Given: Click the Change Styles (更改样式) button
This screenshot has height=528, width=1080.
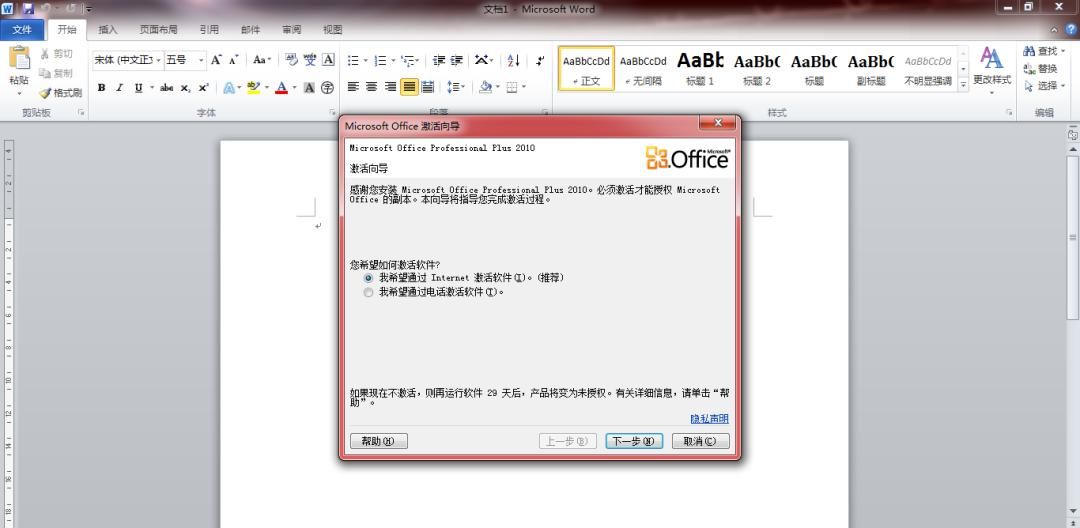Looking at the screenshot, I should [992, 69].
